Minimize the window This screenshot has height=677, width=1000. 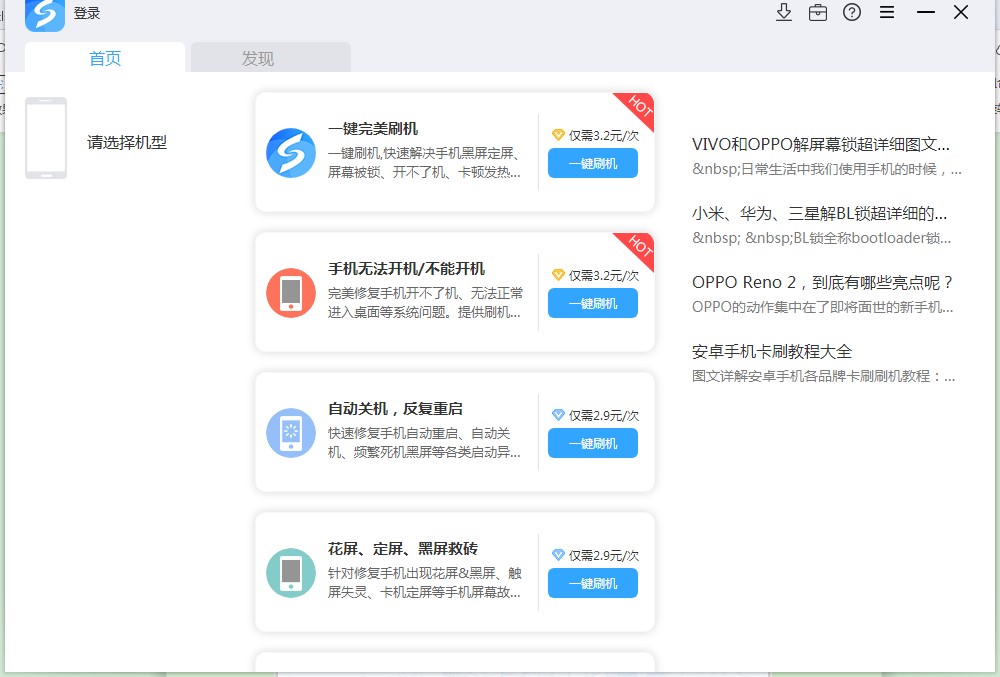[x=925, y=12]
